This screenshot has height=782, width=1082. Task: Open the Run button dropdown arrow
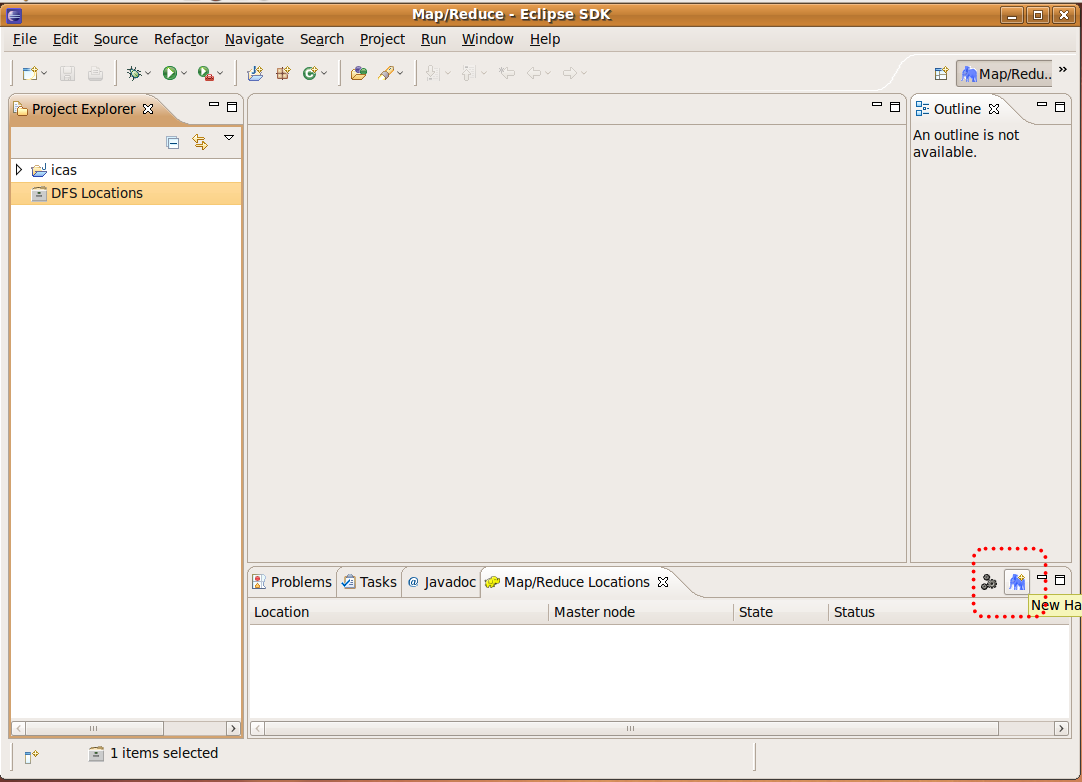click(182, 72)
